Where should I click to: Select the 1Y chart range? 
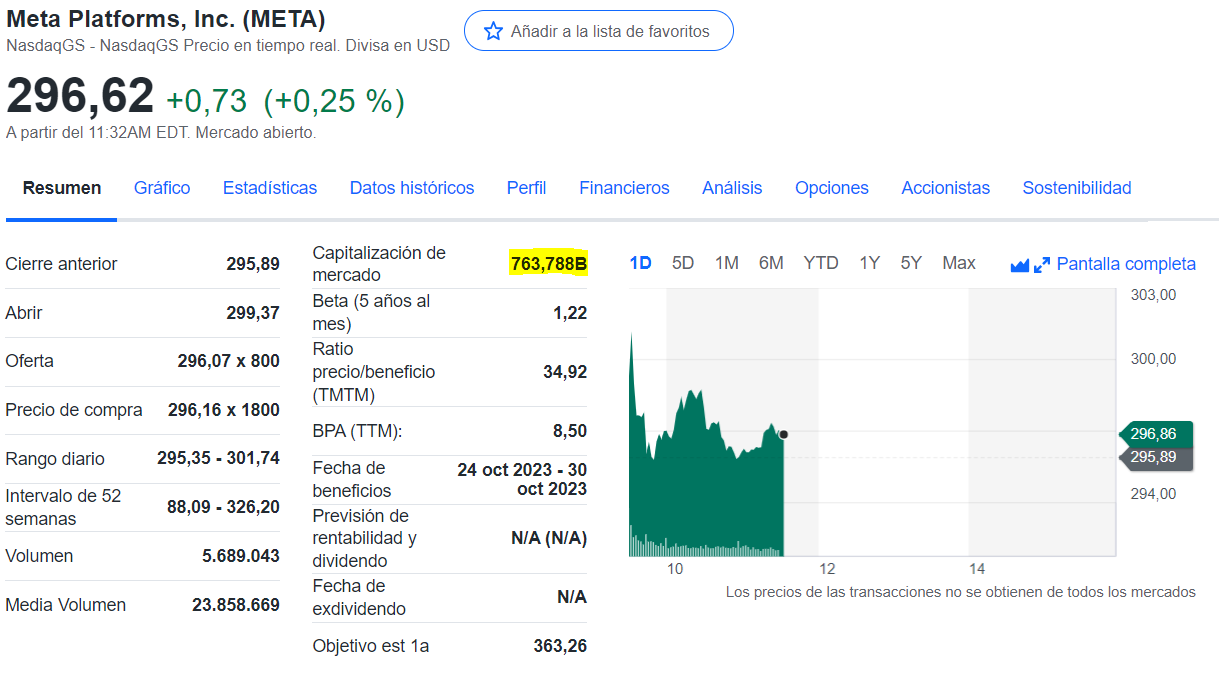[869, 263]
